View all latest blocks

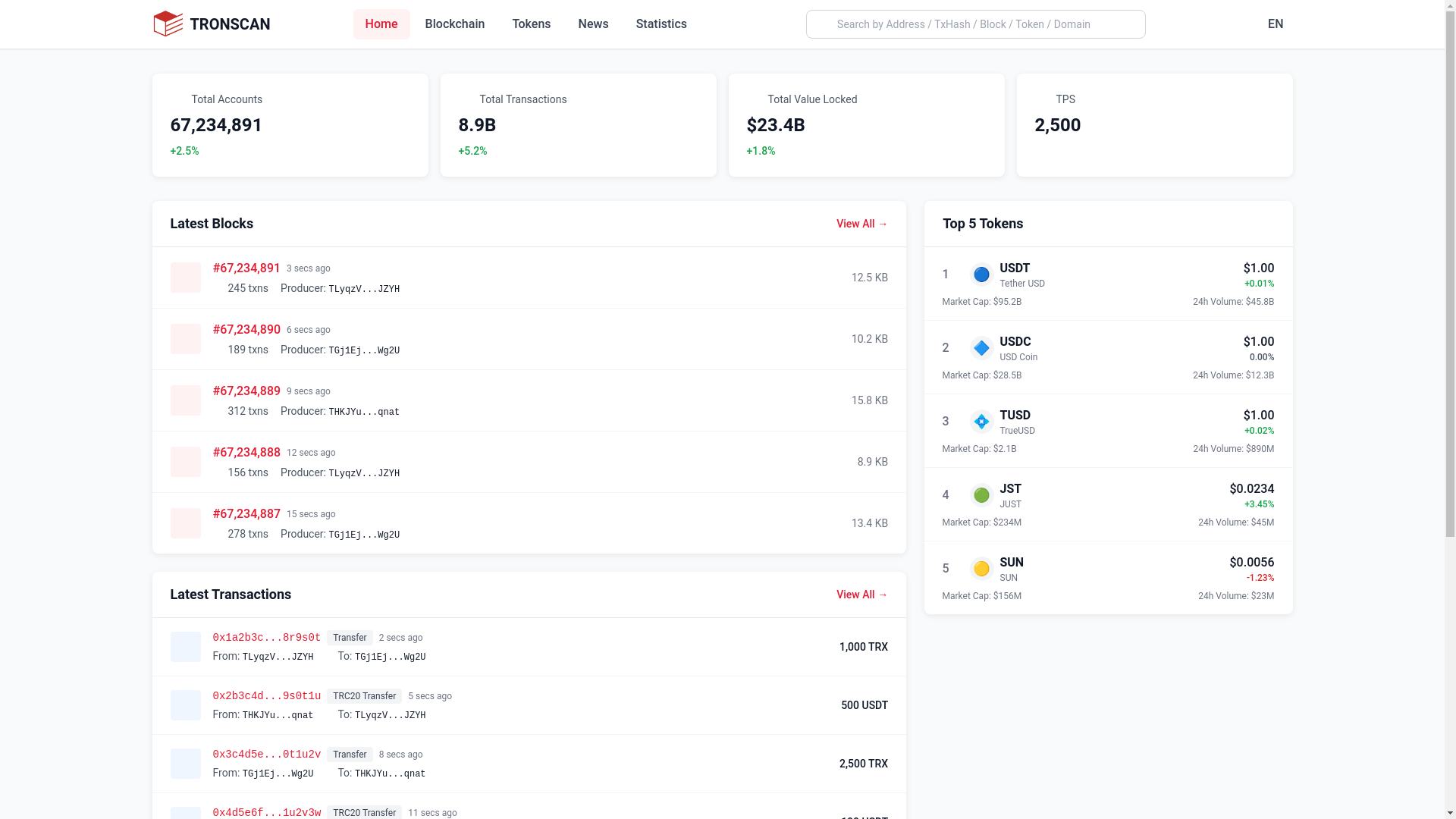[x=862, y=224]
